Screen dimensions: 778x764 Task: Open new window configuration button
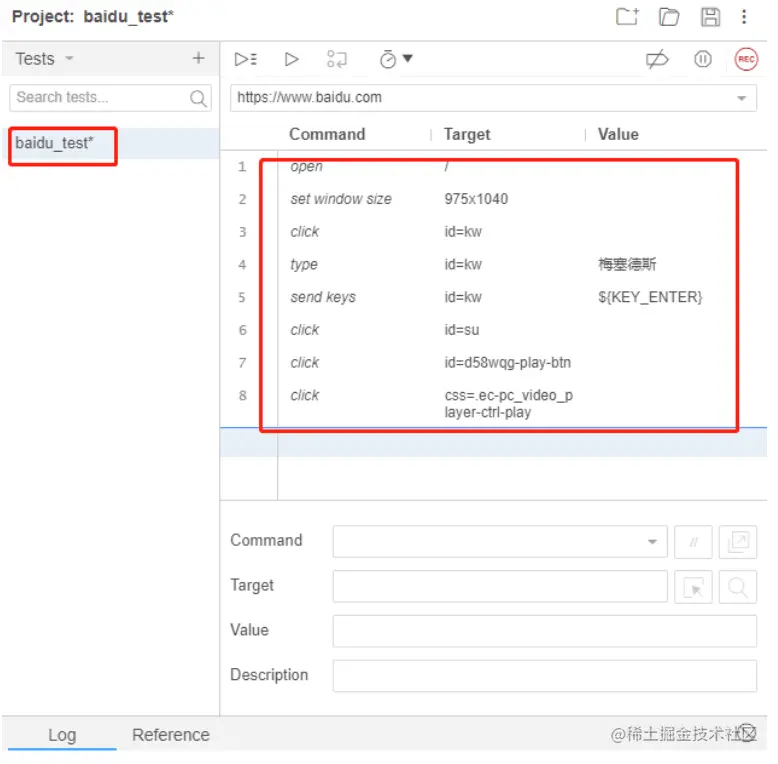(737, 542)
